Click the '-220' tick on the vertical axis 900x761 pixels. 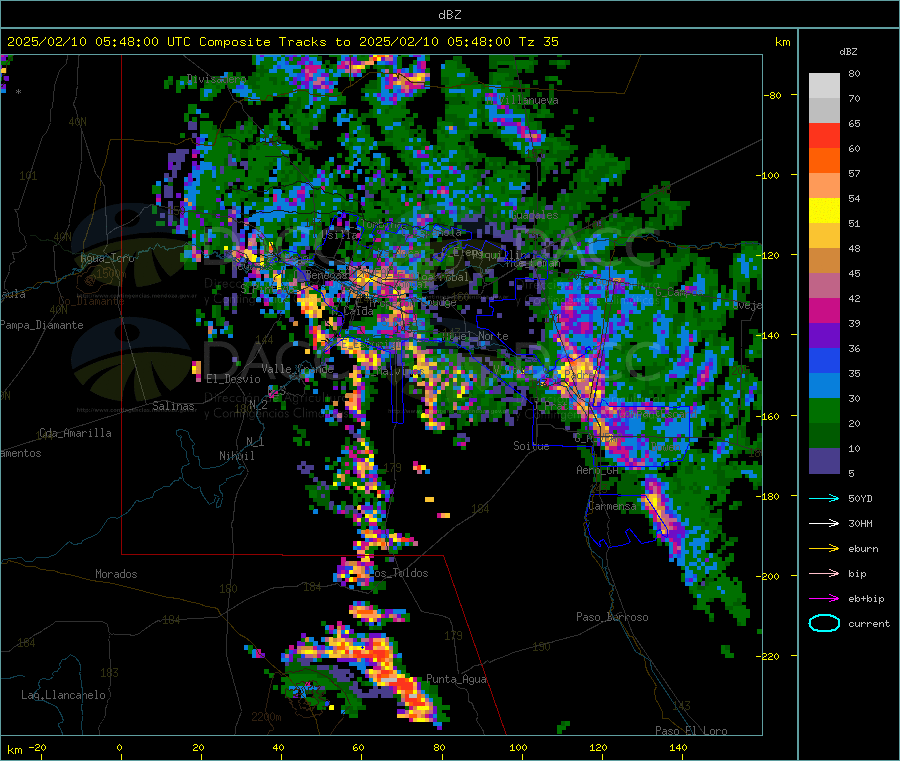coord(768,656)
